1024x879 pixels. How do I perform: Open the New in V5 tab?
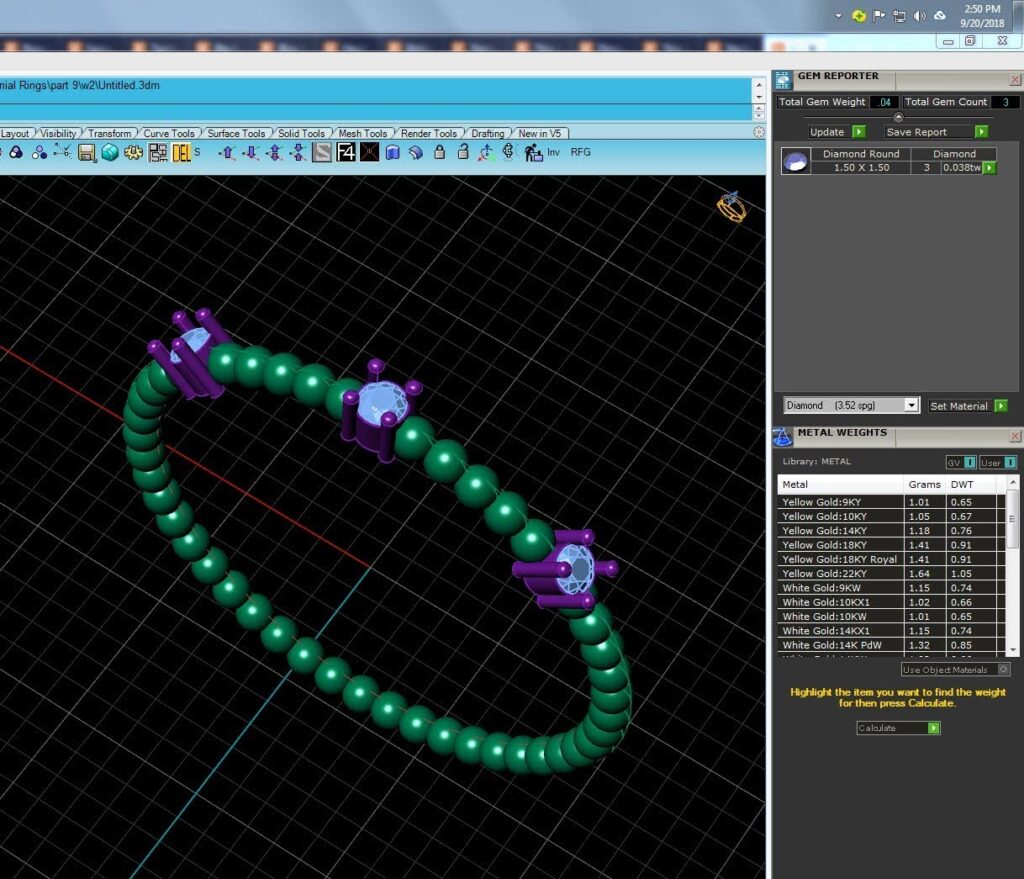[539, 133]
